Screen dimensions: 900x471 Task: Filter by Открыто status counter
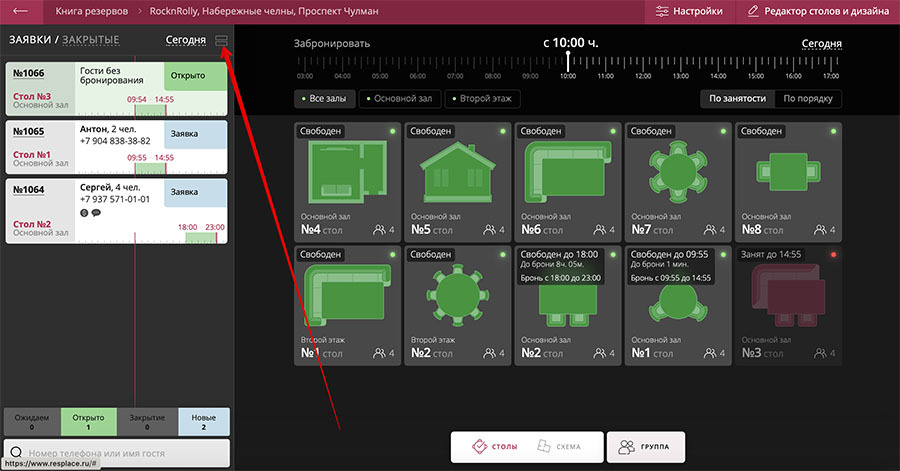88,422
